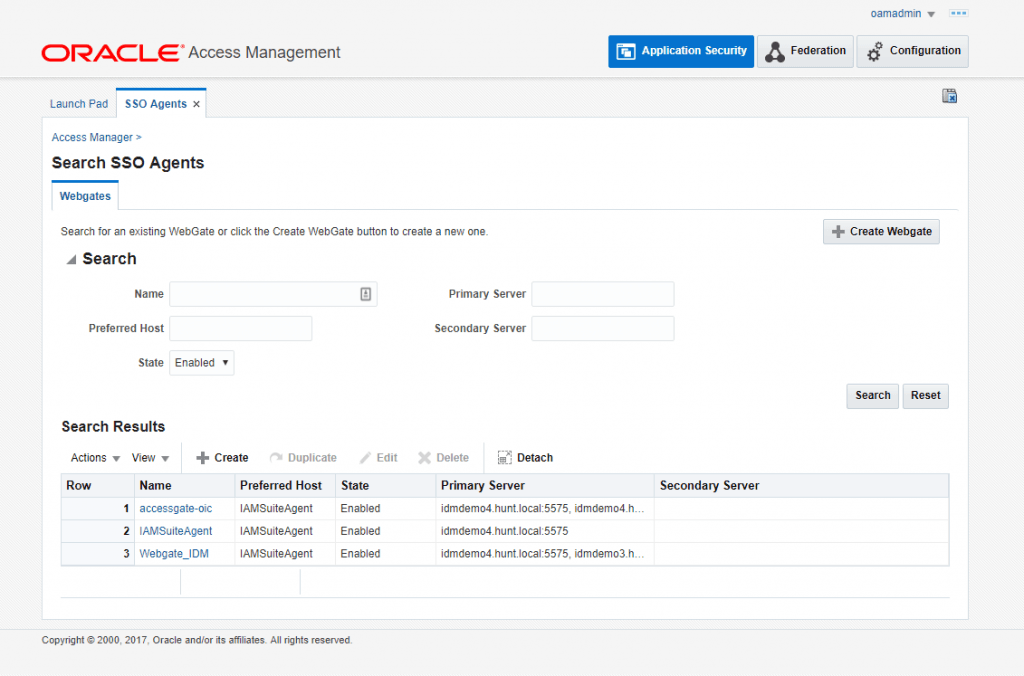Screen dimensions: 1024x676
Task: Open the Federation section
Action: (804, 51)
